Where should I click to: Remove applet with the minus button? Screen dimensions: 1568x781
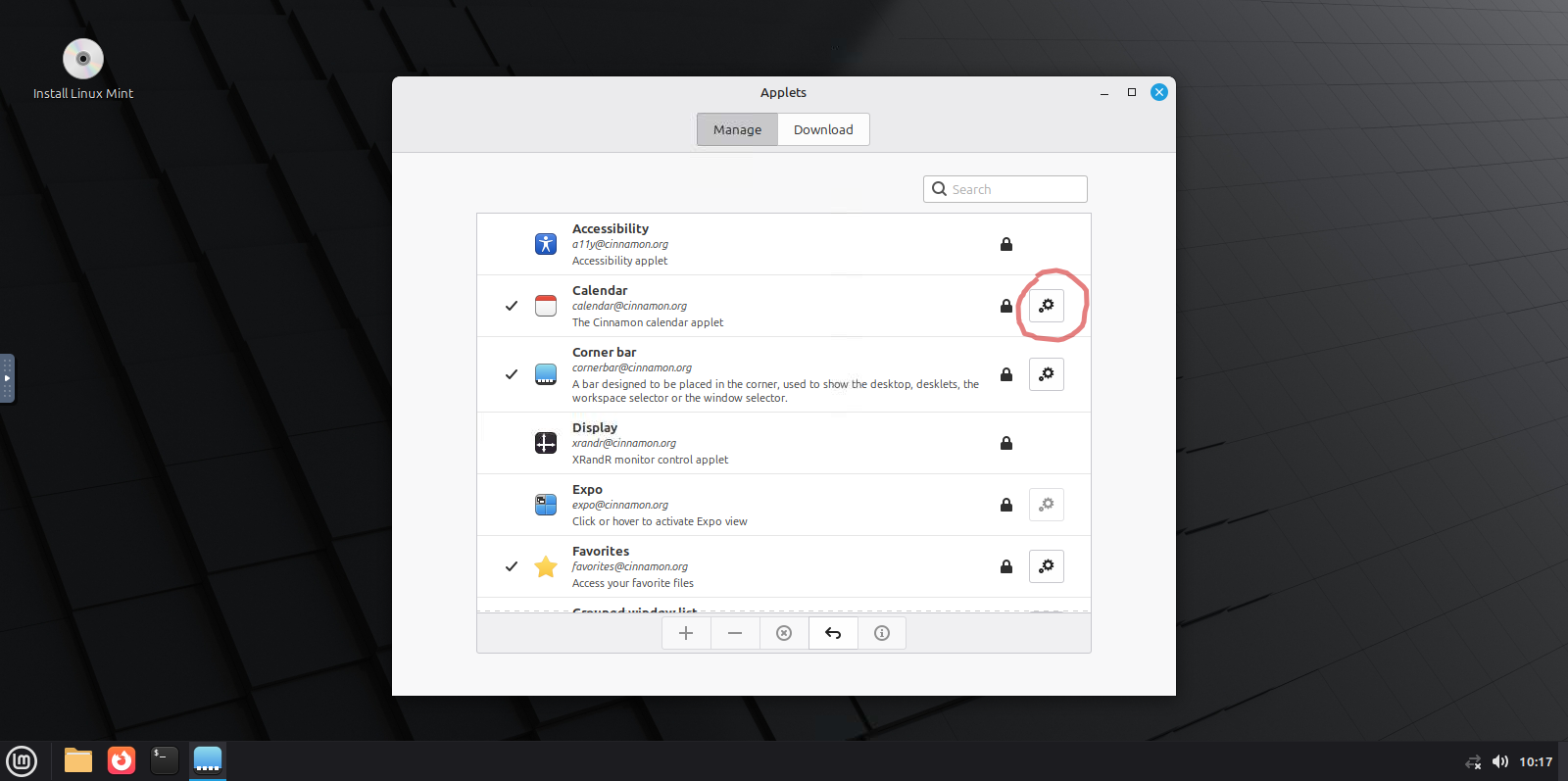(735, 633)
